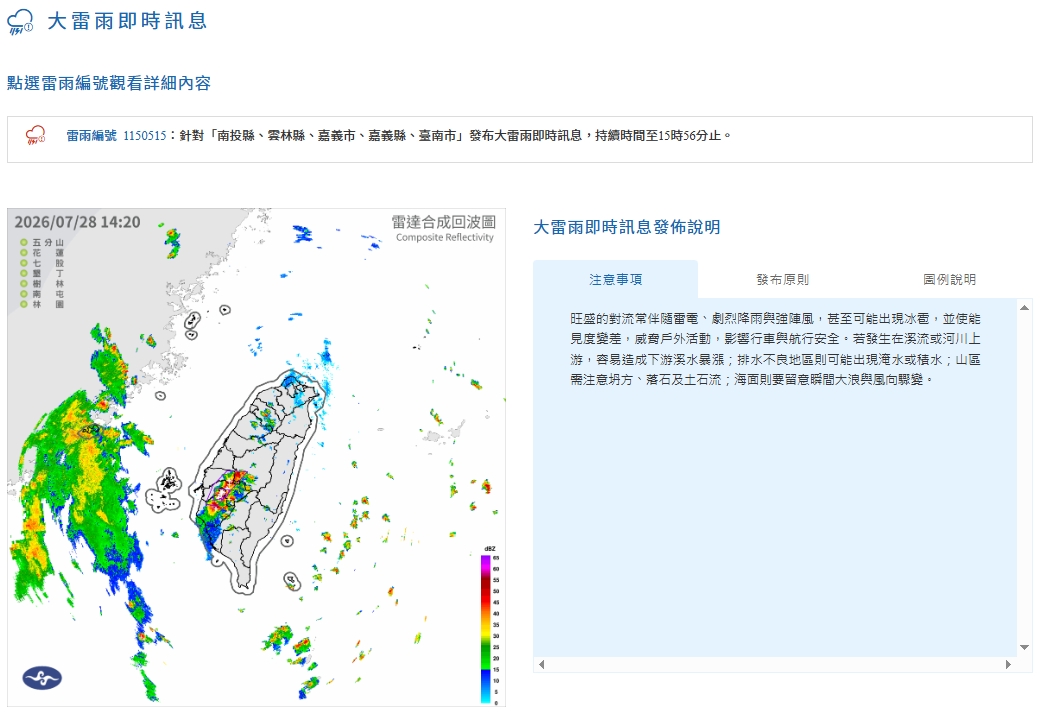Open thunderstorm alert number 1150515
This screenshot has height=717, width=1051.
click(144, 135)
